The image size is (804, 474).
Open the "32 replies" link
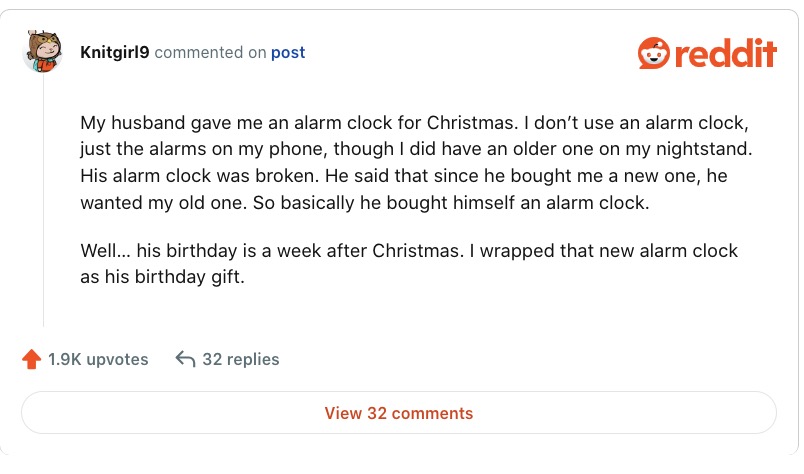click(x=240, y=359)
